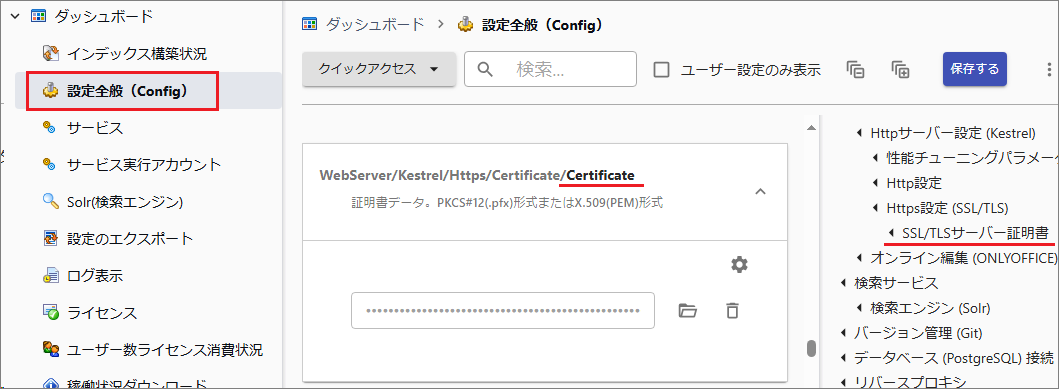
Task: Click the expand-all icon in toolbar
Action: click(900, 69)
